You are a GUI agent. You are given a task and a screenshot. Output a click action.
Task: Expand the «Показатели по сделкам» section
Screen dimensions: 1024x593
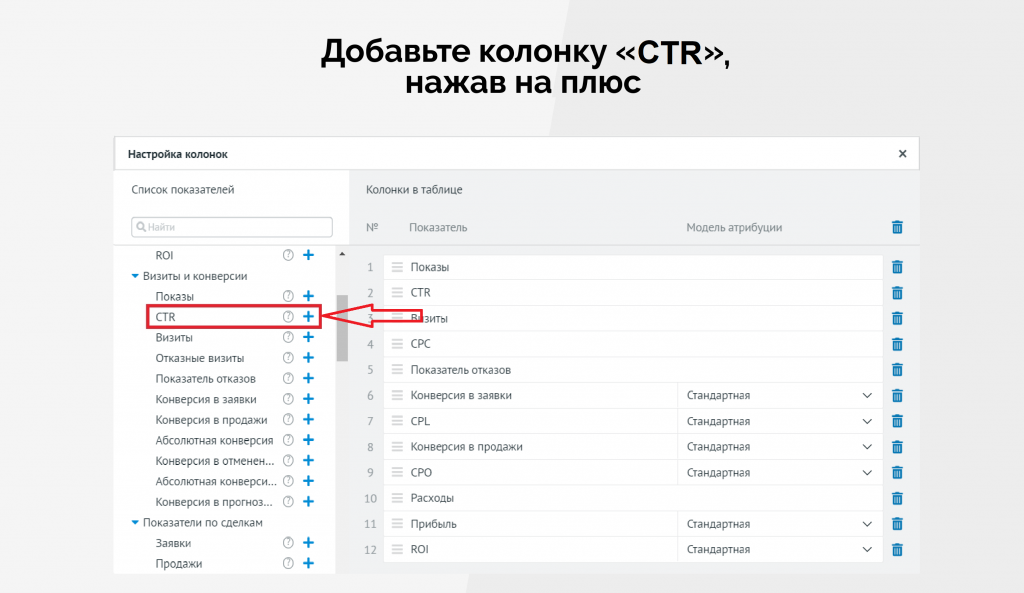click(134, 522)
